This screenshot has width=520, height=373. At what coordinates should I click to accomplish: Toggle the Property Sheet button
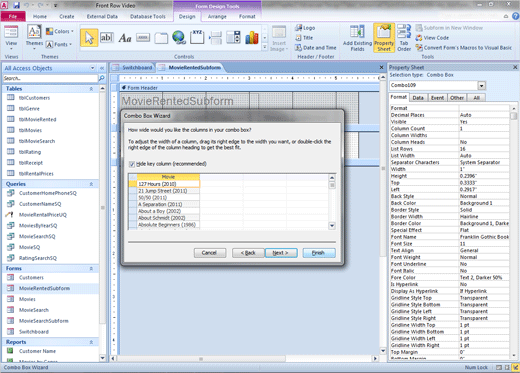click(384, 38)
